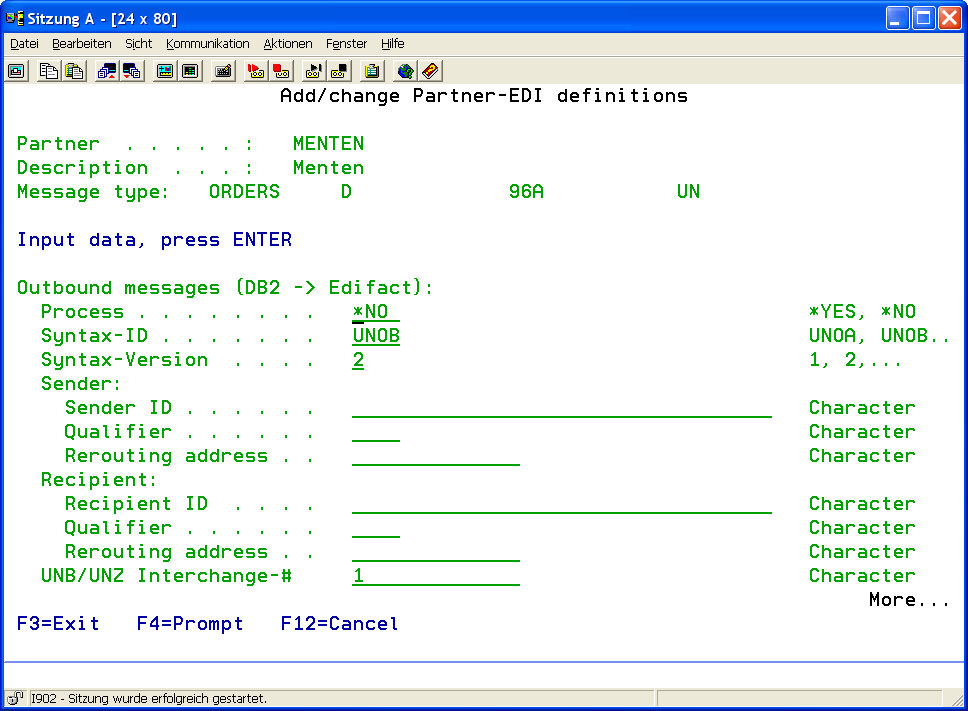This screenshot has width=968, height=711.
Task: Select the UNB/UNZ Interchange-# input field
Action: 435,576
